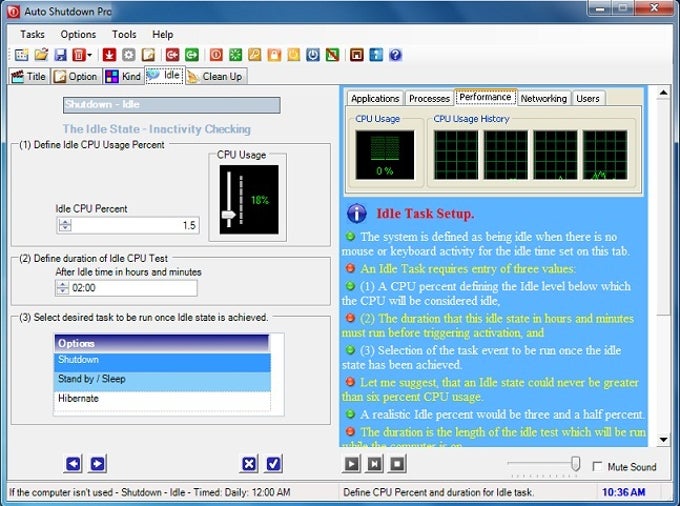Click the new task calendar toolbar icon
The width and height of the screenshot is (680, 506).
pyautogui.click(x=21, y=55)
